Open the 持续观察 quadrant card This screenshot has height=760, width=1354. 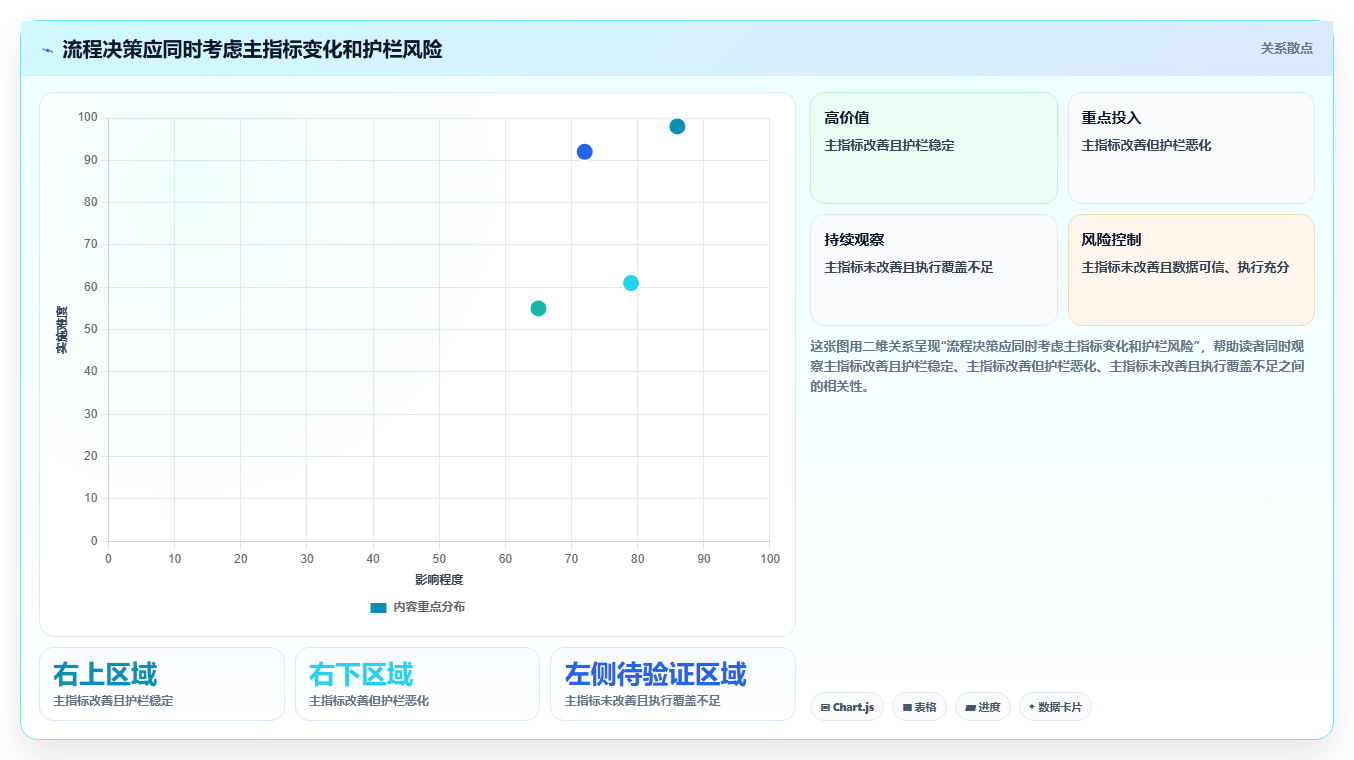[933, 270]
